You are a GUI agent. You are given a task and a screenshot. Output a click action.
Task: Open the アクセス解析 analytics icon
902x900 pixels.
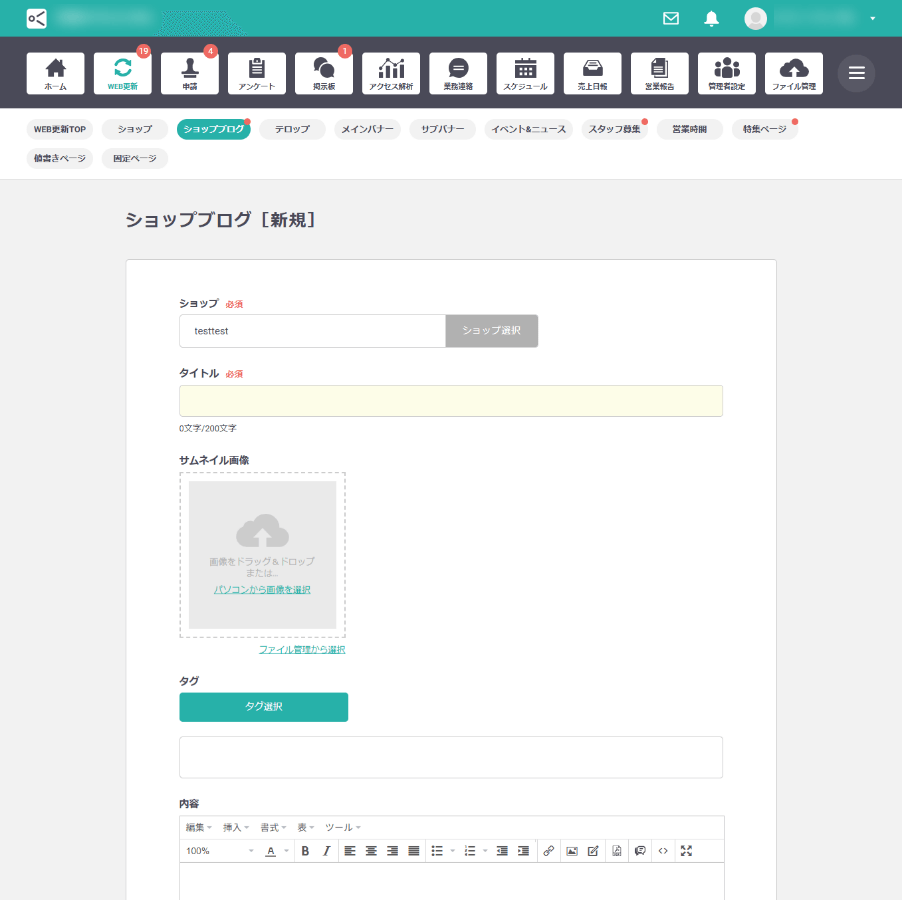(390, 72)
